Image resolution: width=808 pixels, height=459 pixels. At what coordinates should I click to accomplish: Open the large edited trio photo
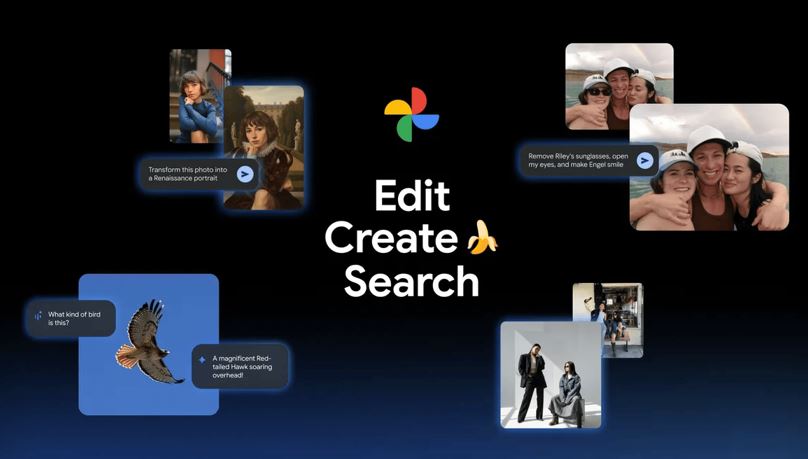(709, 167)
